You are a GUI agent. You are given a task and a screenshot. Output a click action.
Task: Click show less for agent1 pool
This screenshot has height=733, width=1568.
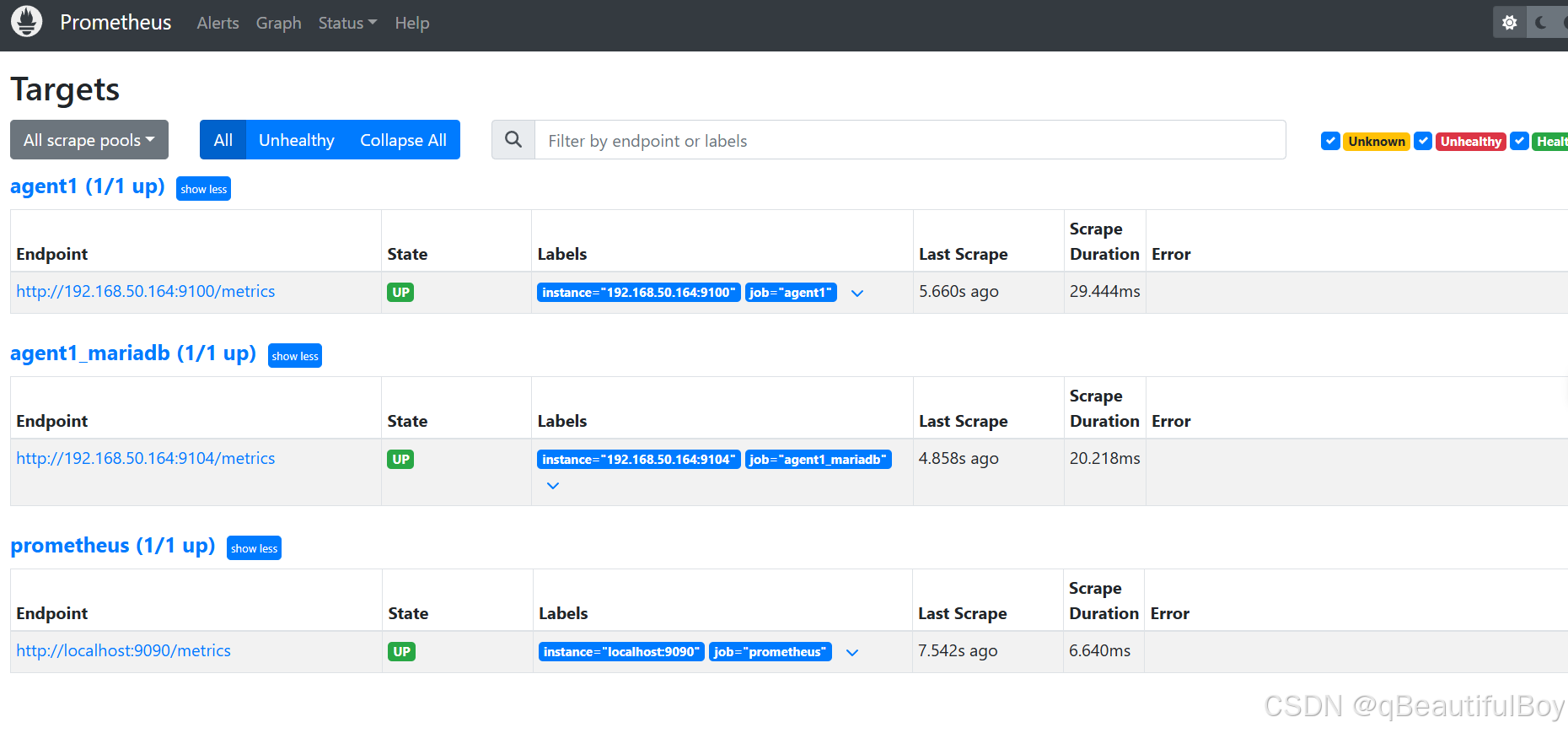point(203,189)
